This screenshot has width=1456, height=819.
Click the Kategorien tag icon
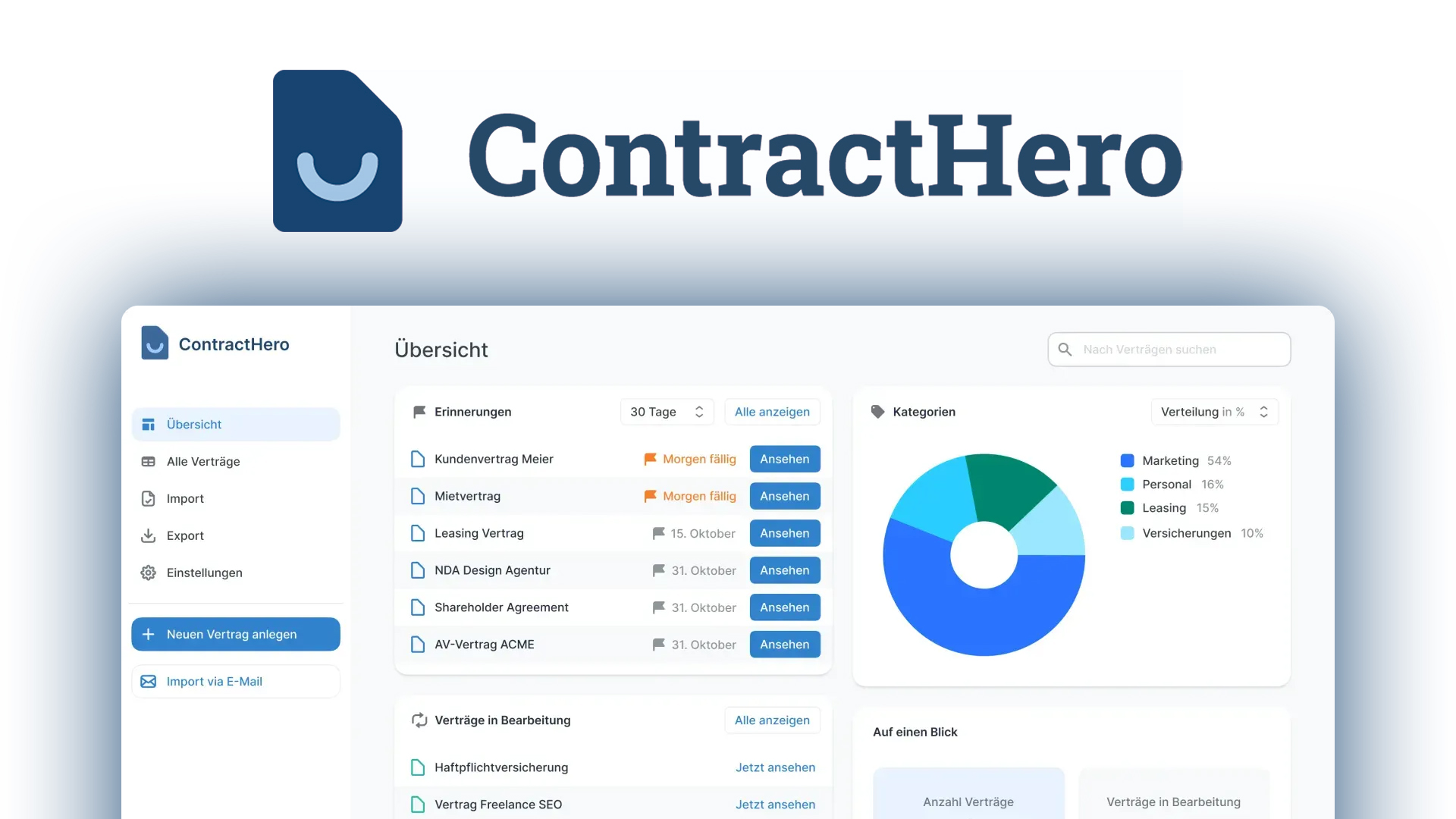[x=878, y=412]
